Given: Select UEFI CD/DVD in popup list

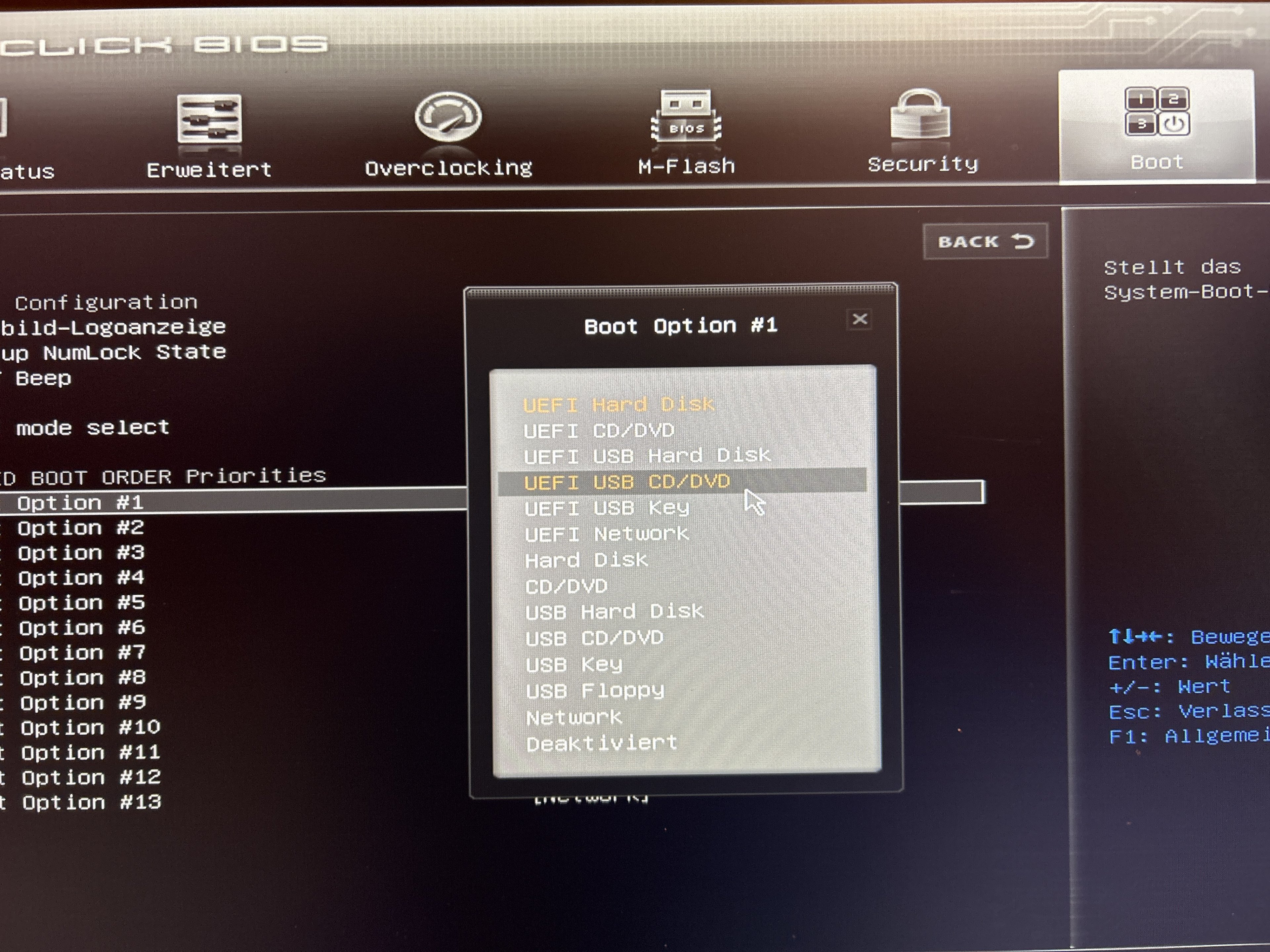Looking at the screenshot, I should pyautogui.click(x=599, y=430).
